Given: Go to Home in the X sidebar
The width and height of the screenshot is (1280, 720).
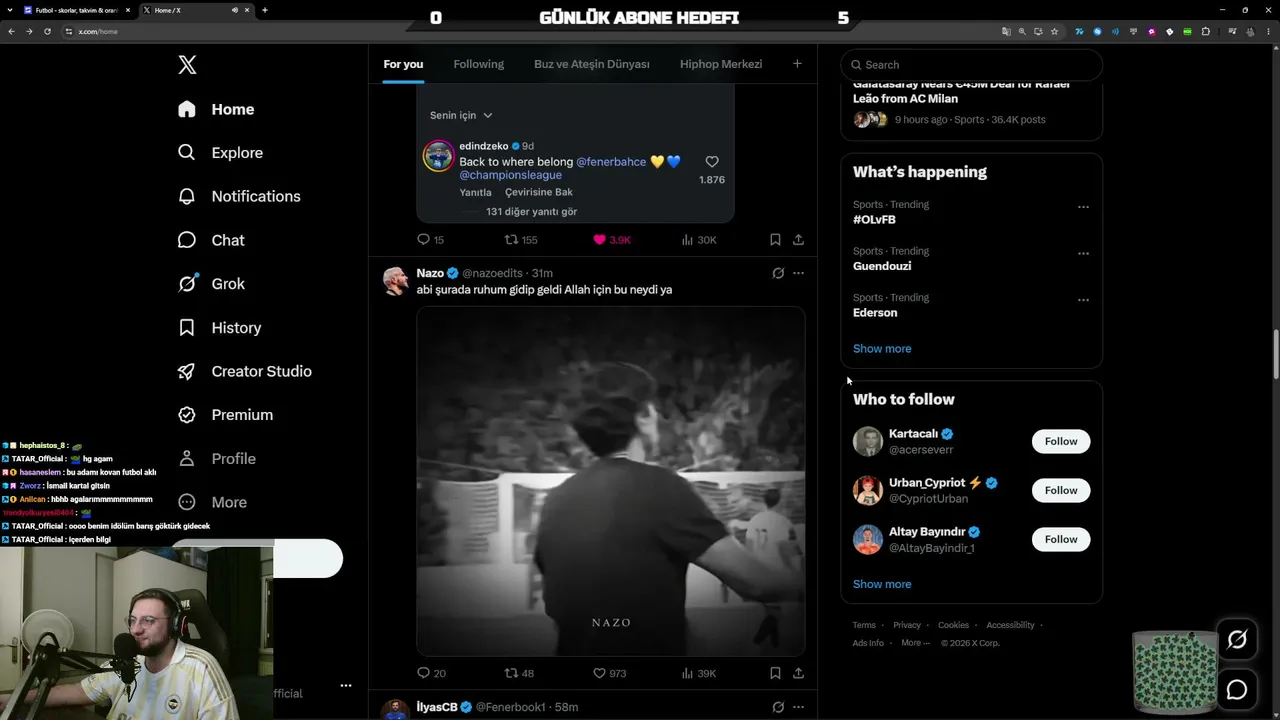Looking at the screenshot, I should [216, 109].
